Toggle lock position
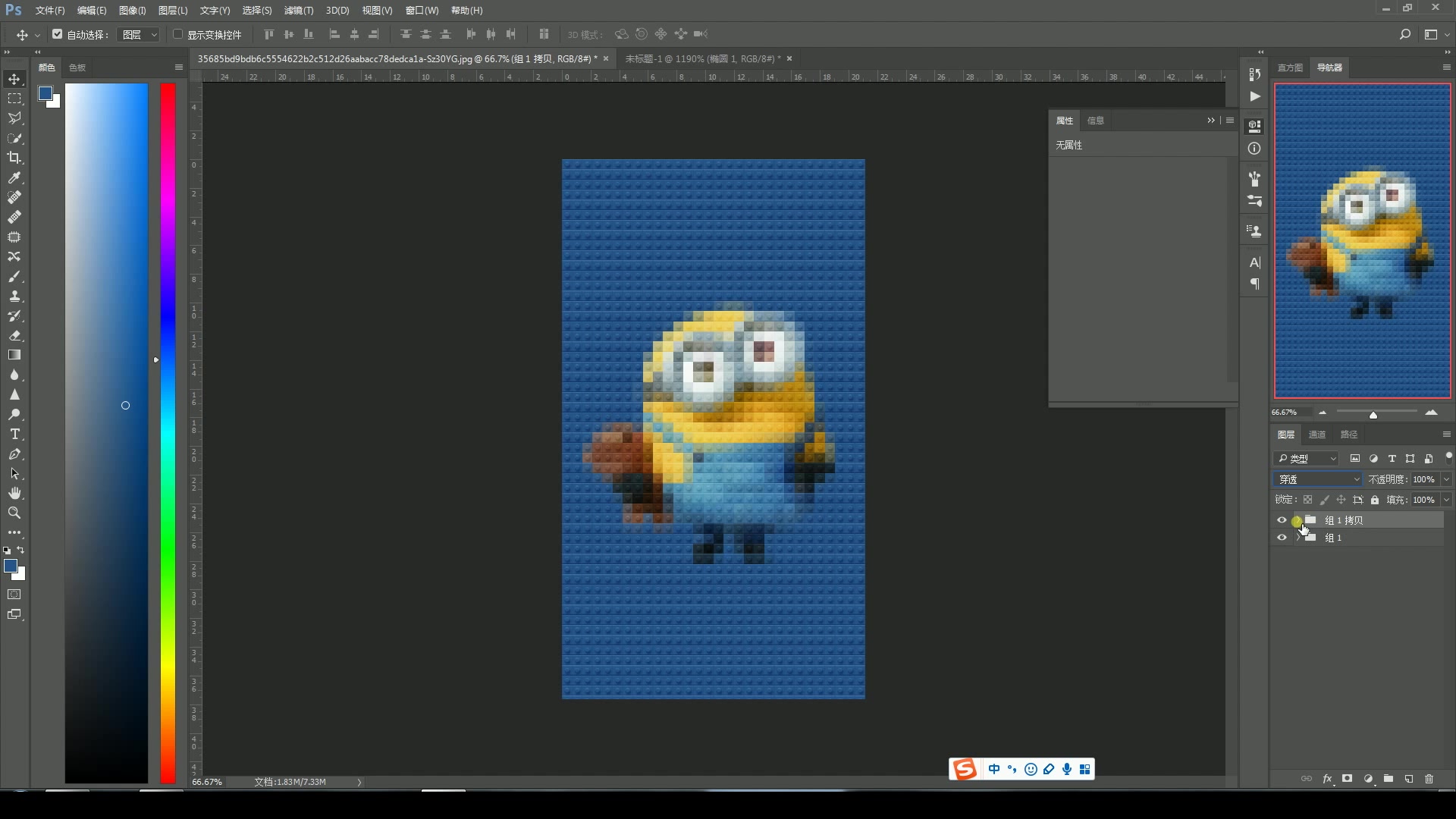This screenshot has height=819, width=1456. [1341, 500]
